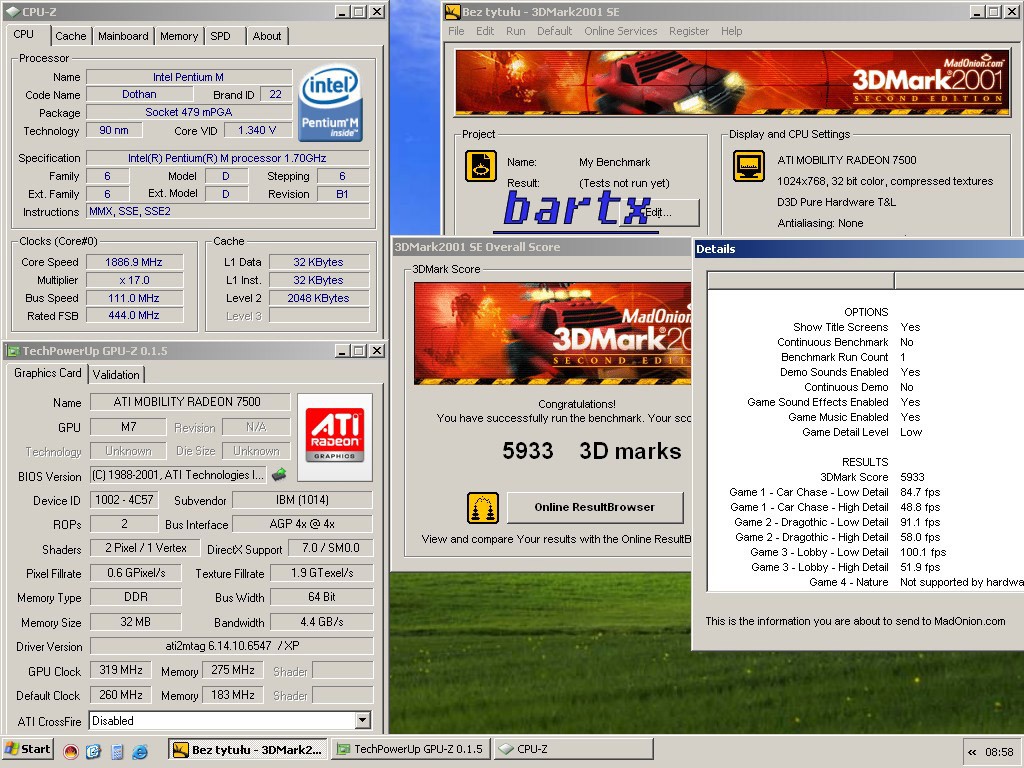
Task: Click the Multiplier value x 17.0
Action: click(x=134, y=280)
